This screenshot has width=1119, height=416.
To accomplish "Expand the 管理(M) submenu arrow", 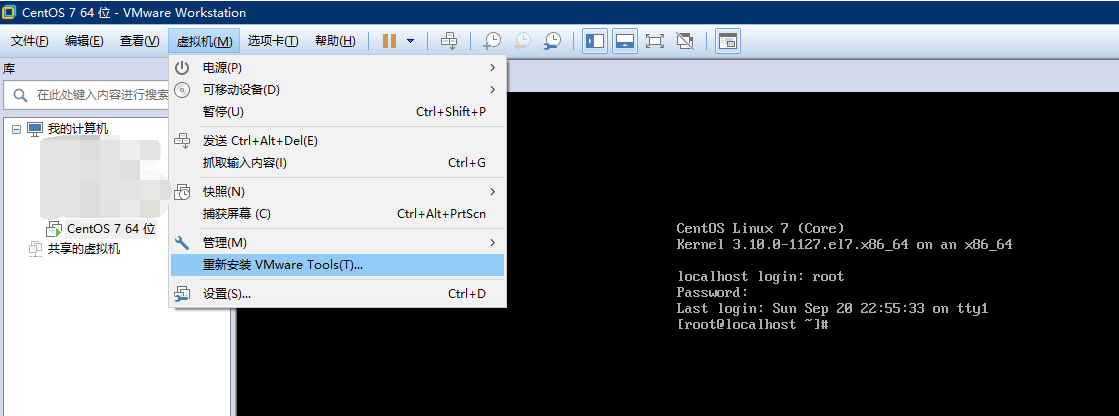I will pyautogui.click(x=492, y=243).
